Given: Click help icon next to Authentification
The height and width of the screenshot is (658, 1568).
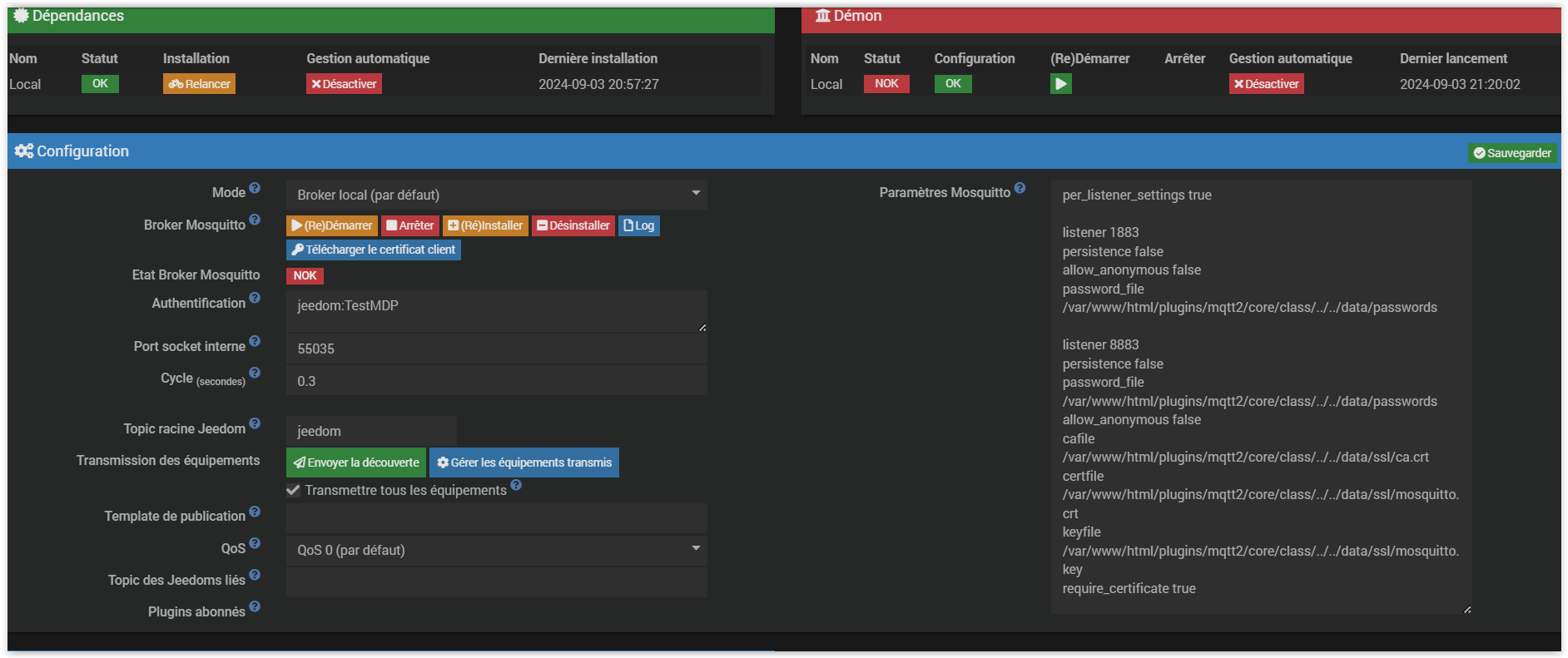Looking at the screenshot, I should 255,299.
